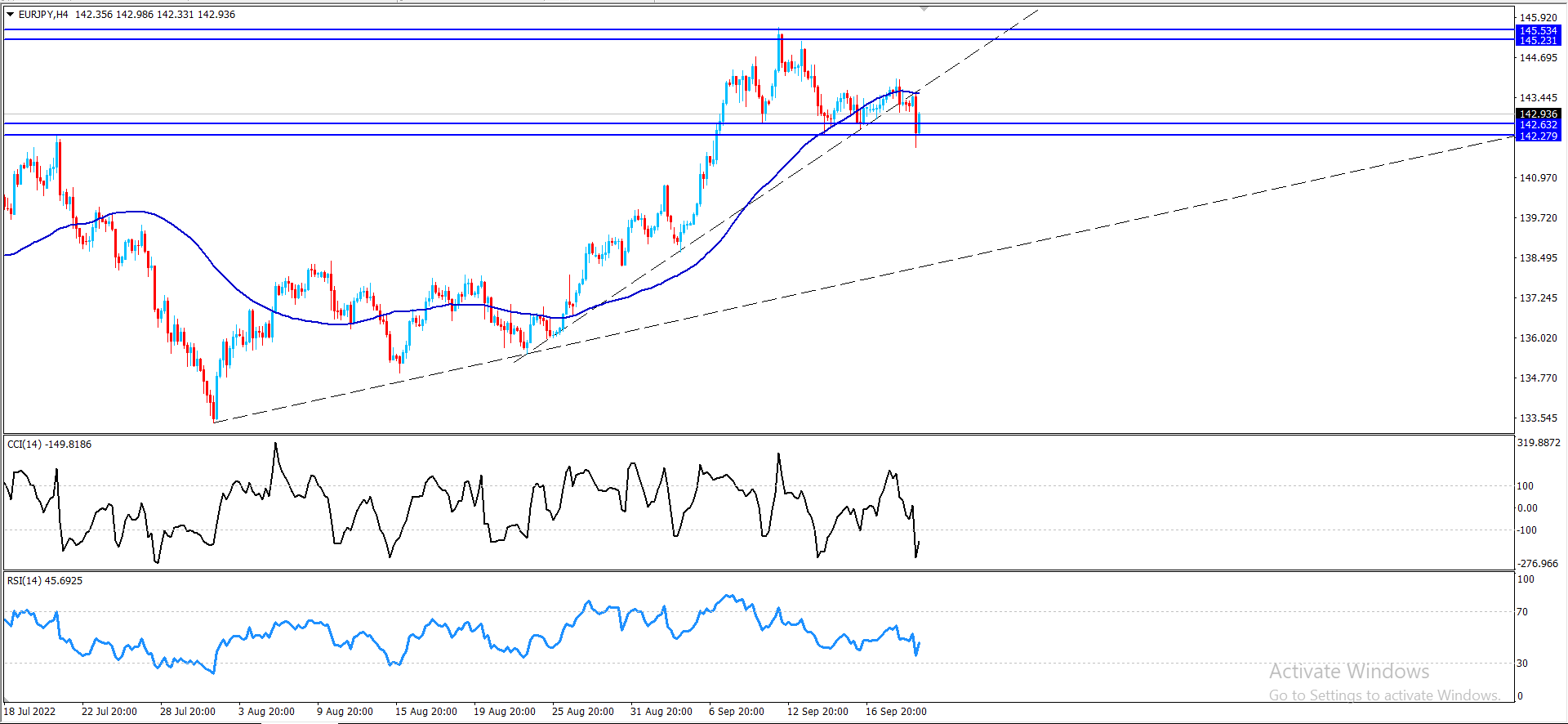Click the RSI(14) 45.6925 indicator label
The height and width of the screenshot is (724, 1568).
[x=45, y=581]
